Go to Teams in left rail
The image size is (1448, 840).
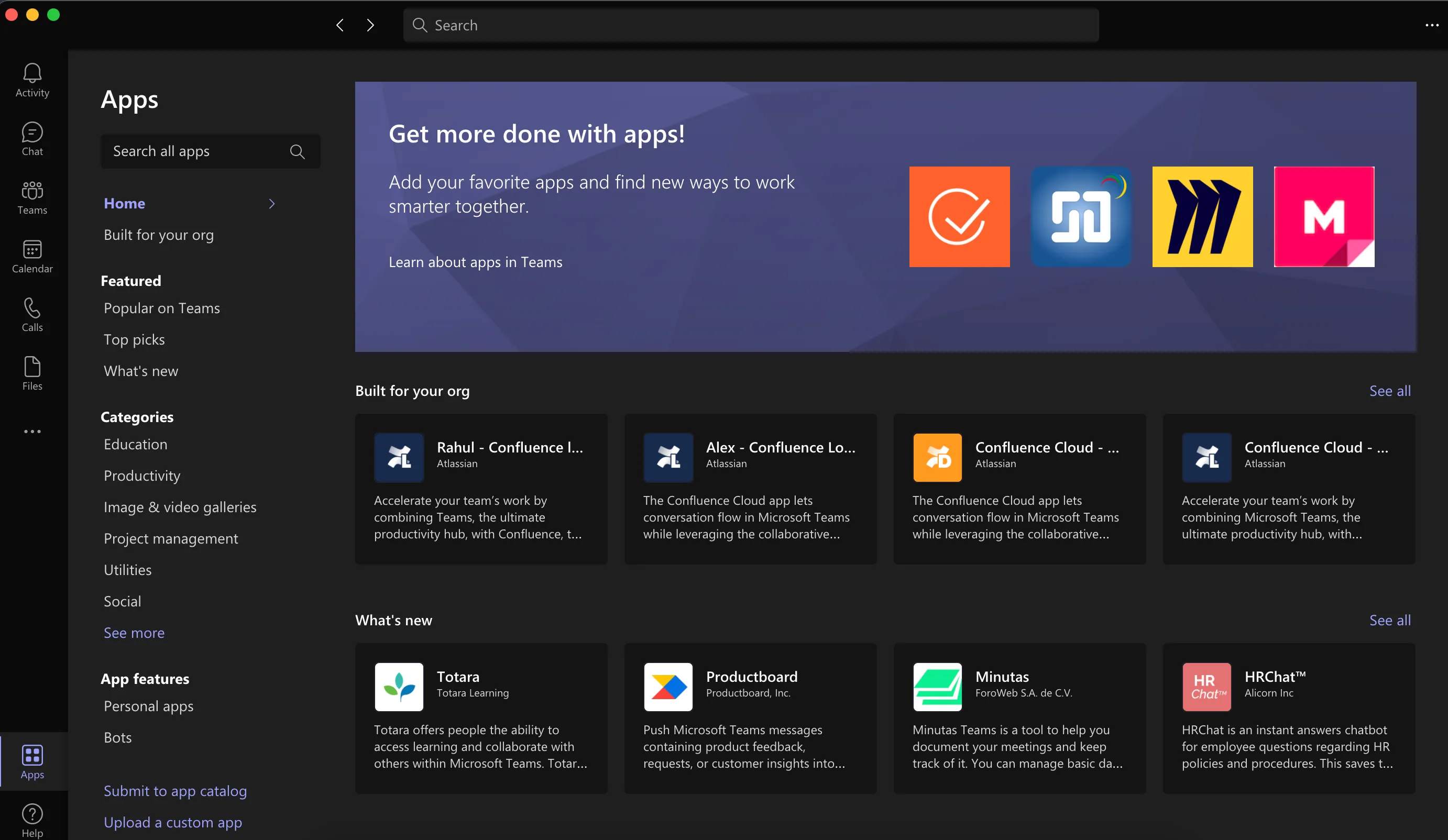click(32, 197)
